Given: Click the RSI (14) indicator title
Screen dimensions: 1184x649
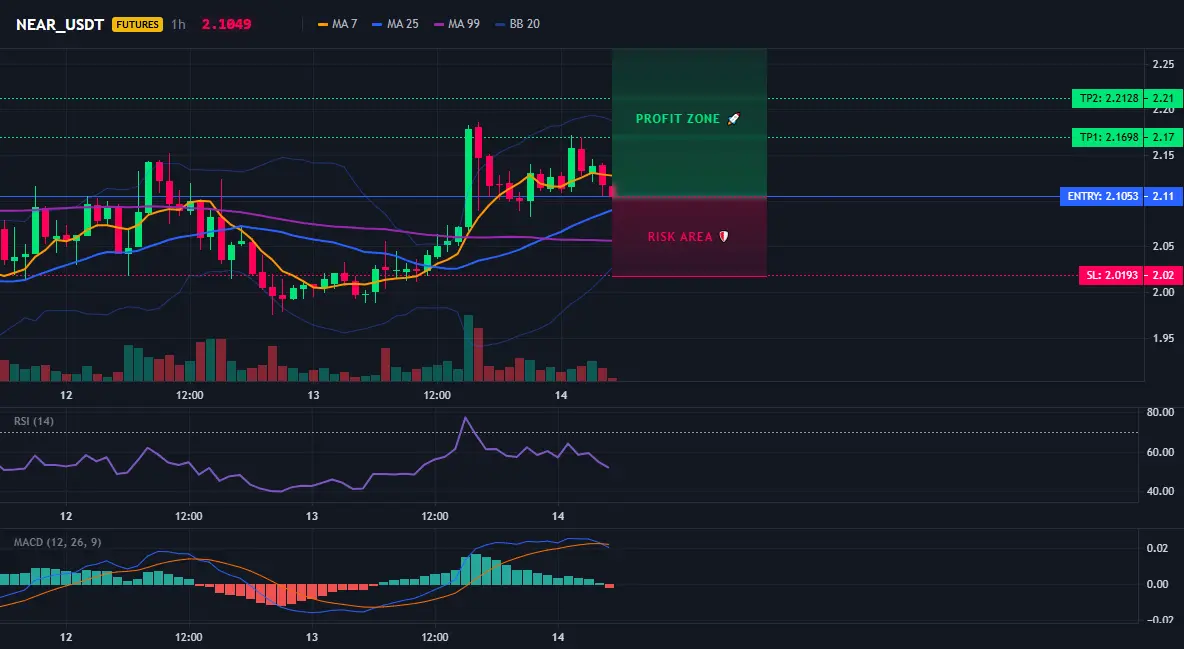Looking at the screenshot, I should (34, 421).
